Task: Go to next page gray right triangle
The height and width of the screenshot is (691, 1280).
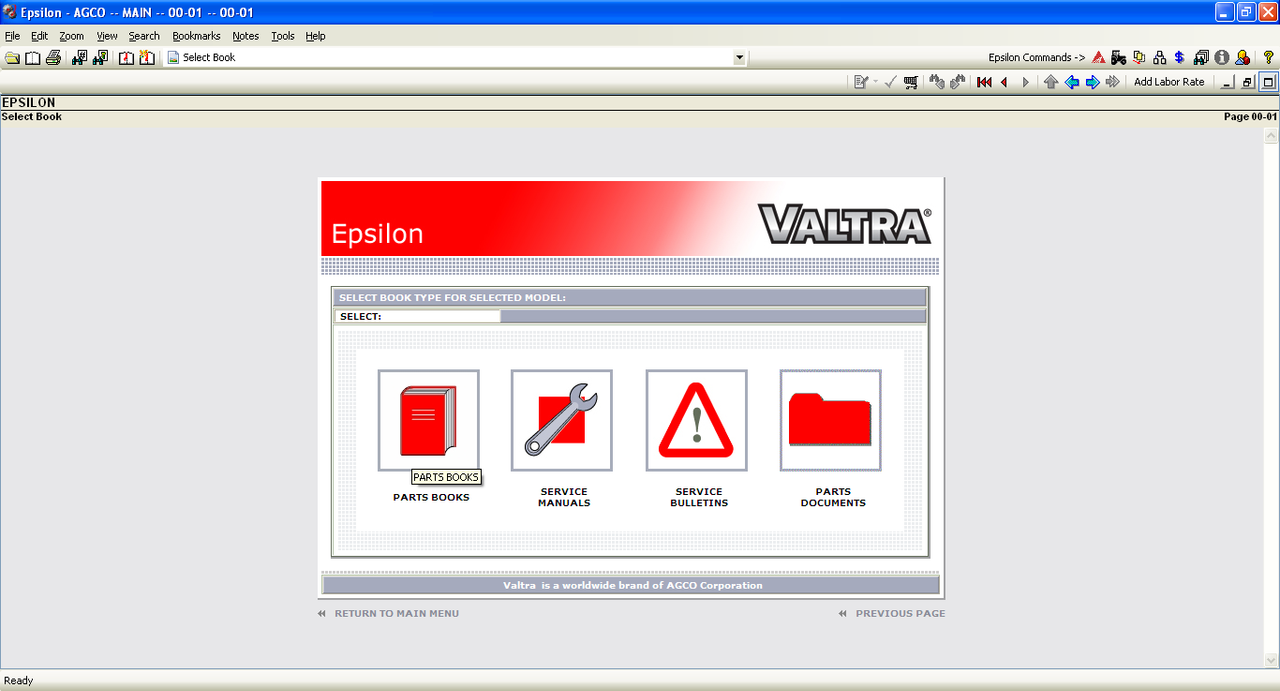Action: click(x=1025, y=82)
